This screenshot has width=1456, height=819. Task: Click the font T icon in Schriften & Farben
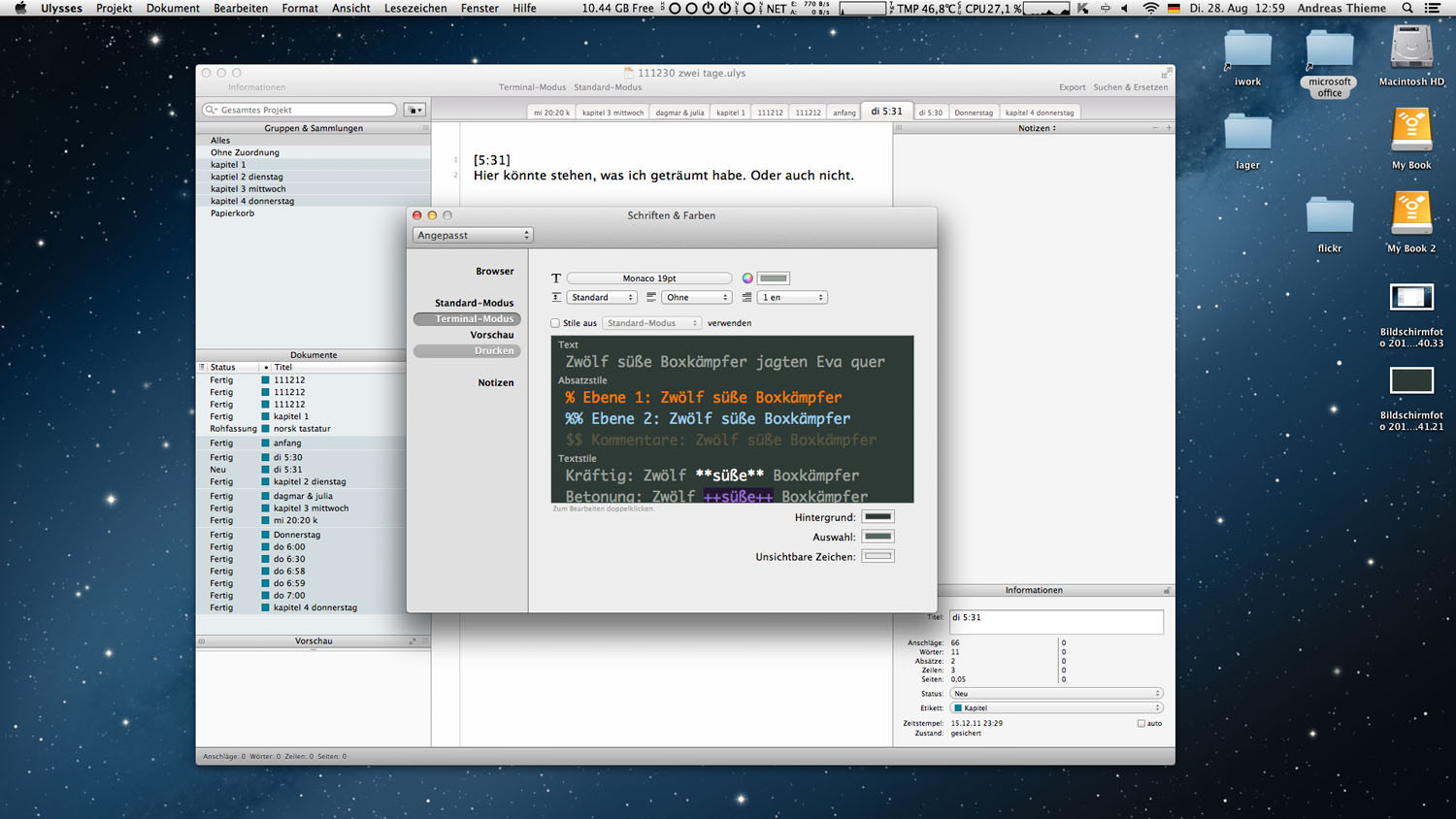pos(556,278)
